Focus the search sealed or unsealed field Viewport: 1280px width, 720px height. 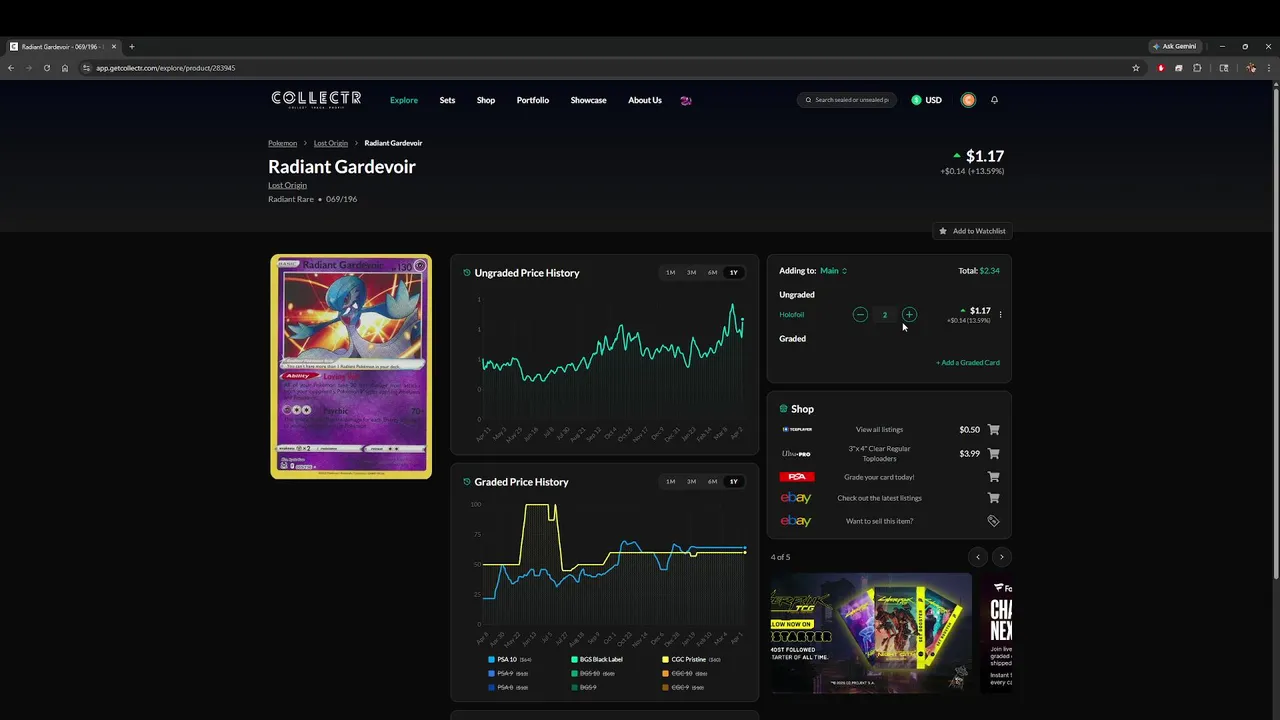tap(847, 100)
